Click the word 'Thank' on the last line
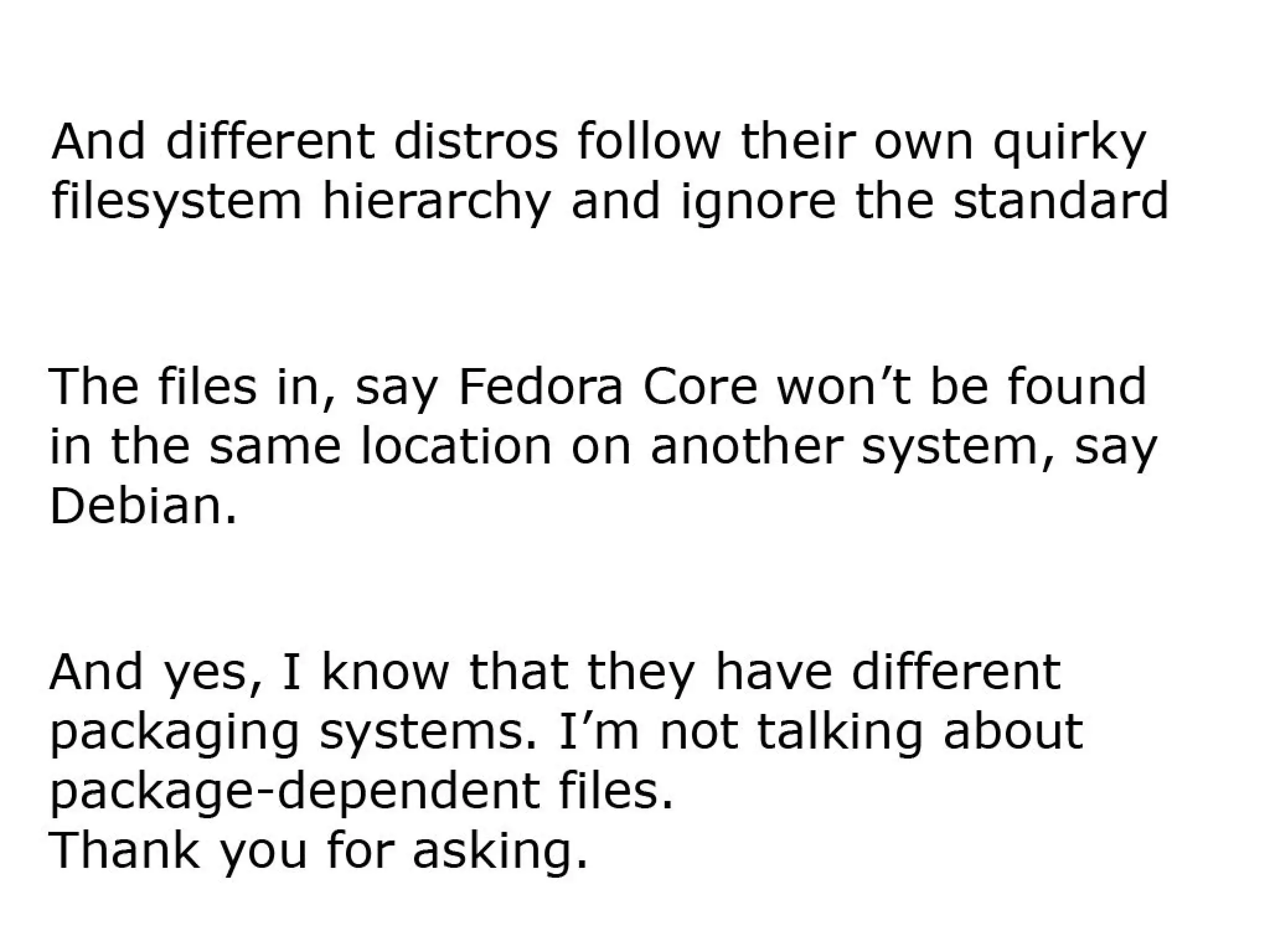The image size is (1270, 952). click(123, 850)
